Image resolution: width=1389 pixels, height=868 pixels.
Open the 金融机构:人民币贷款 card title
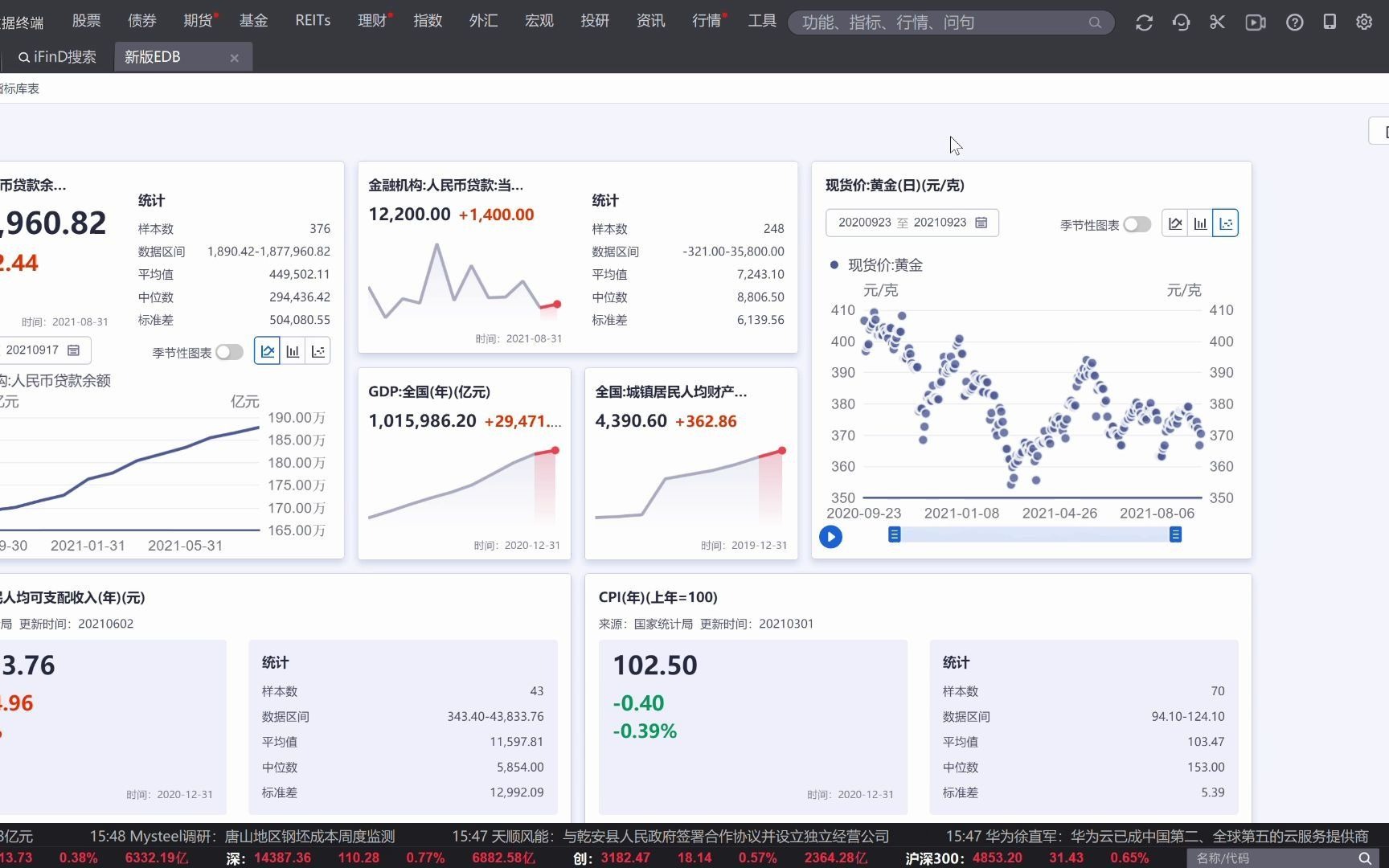[x=446, y=186]
